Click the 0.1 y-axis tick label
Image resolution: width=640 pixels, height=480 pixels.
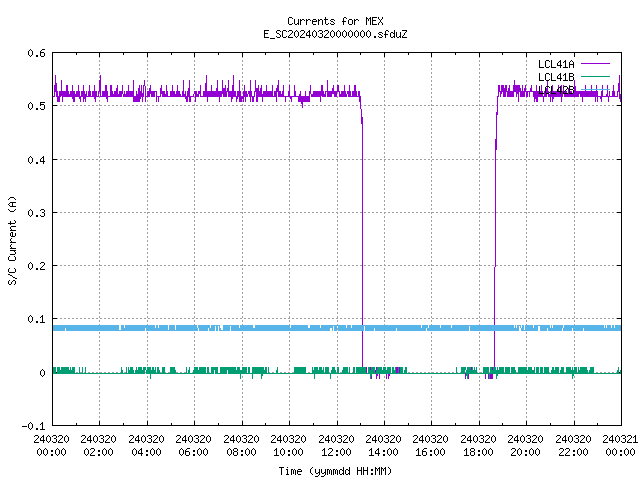click(x=37, y=319)
